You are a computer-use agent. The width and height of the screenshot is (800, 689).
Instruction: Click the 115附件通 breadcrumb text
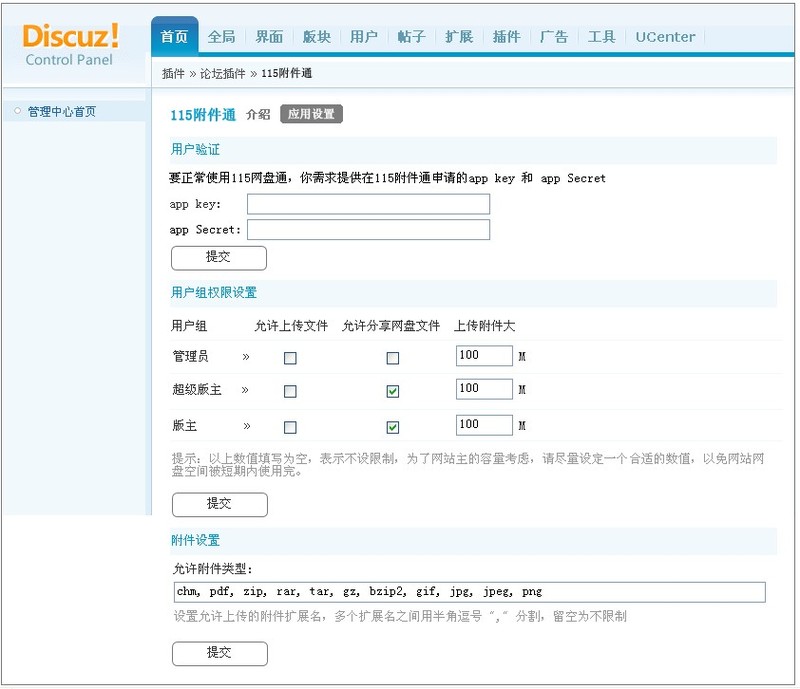pyautogui.click(x=287, y=73)
